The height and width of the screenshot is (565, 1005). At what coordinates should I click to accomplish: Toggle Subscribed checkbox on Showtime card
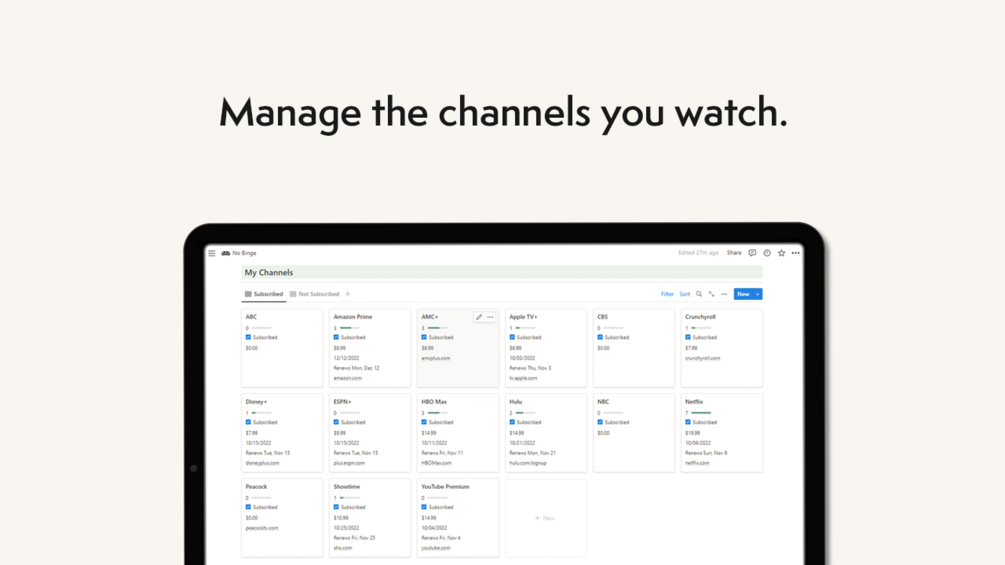(336, 507)
